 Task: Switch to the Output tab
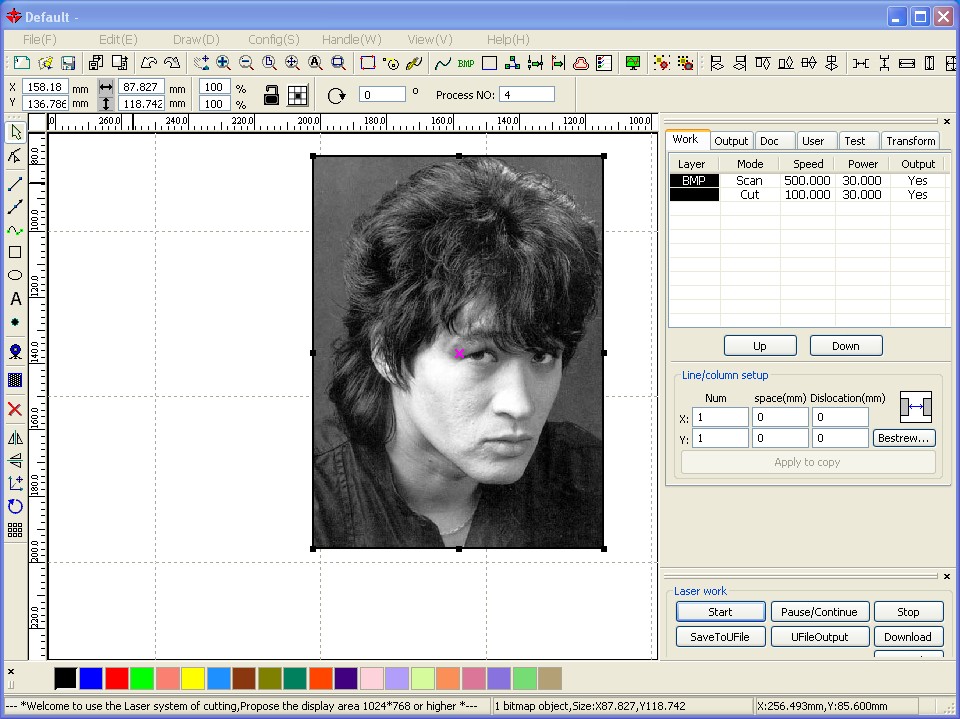(x=731, y=141)
